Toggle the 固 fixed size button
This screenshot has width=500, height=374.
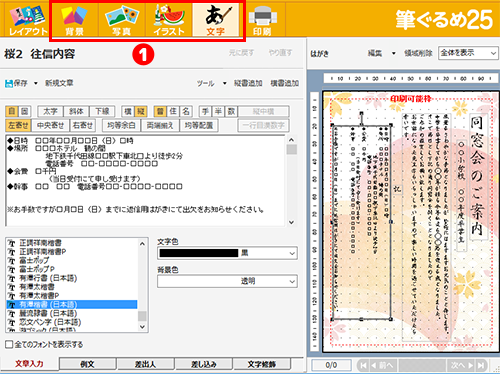coord(25,111)
